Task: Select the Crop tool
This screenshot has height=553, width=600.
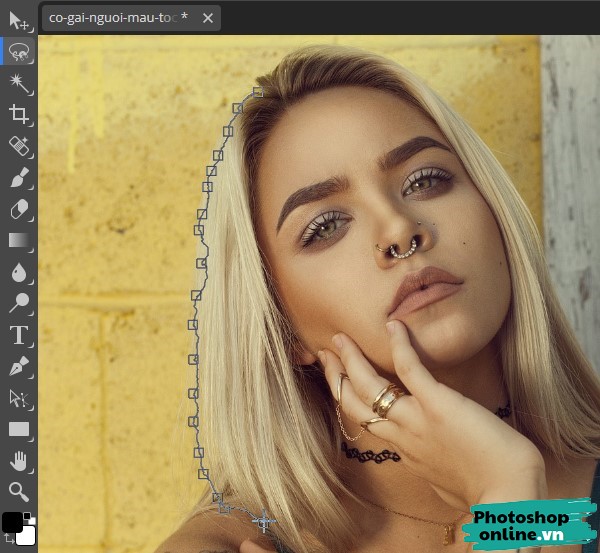Action: (18, 114)
